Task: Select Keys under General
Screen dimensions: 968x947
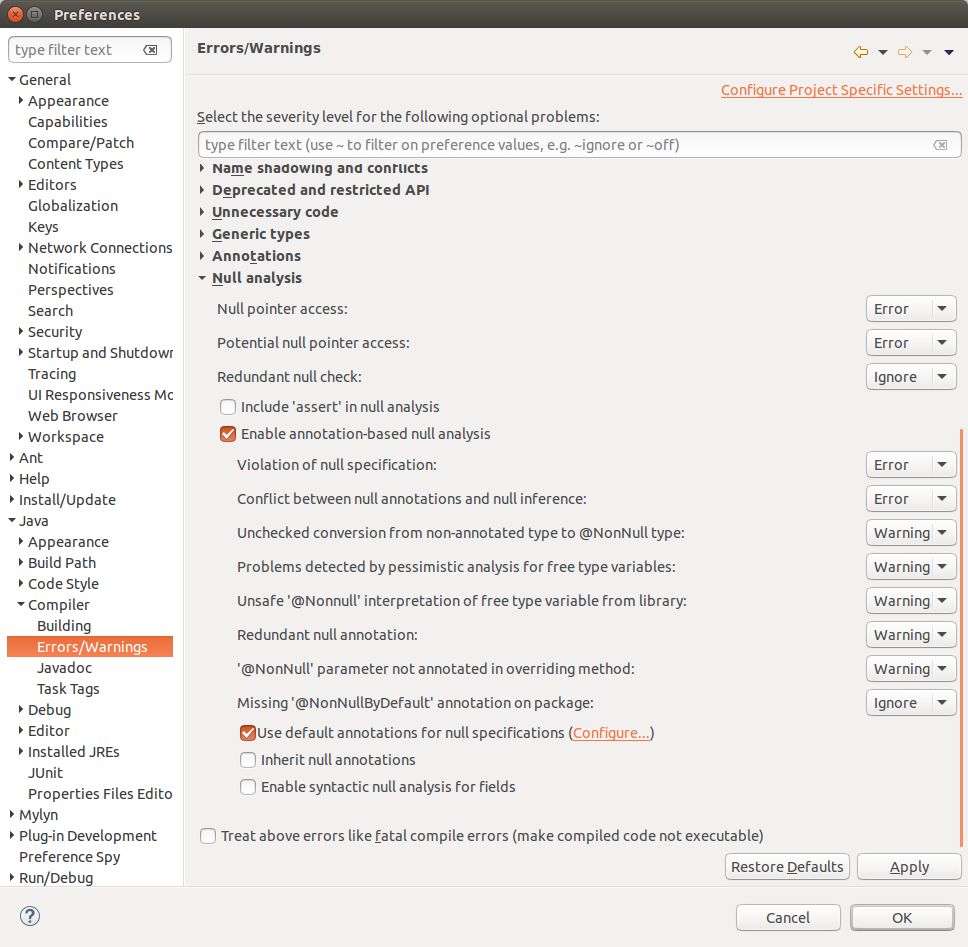Action: [43, 227]
